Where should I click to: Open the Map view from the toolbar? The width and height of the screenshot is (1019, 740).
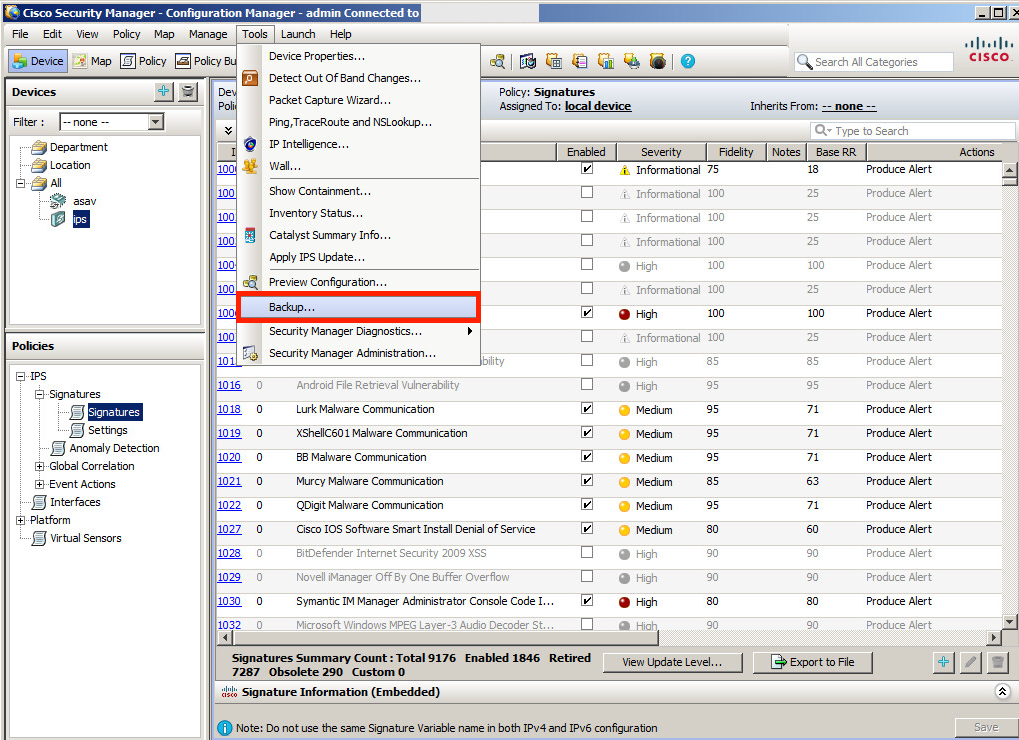92,61
